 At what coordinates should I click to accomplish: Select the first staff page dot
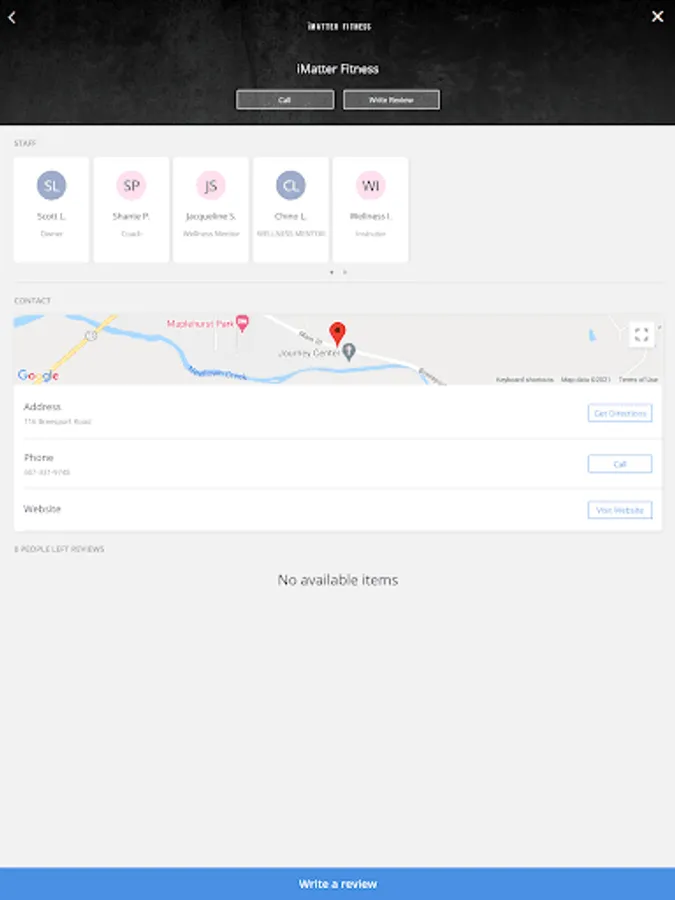(x=332, y=272)
